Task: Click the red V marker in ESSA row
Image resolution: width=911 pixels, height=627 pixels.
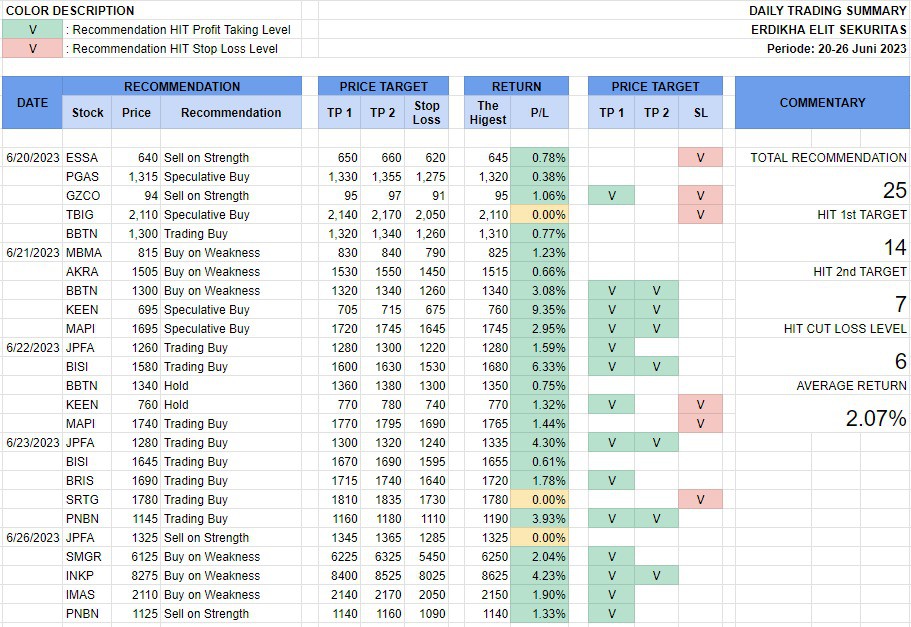Action: [x=700, y=158]
